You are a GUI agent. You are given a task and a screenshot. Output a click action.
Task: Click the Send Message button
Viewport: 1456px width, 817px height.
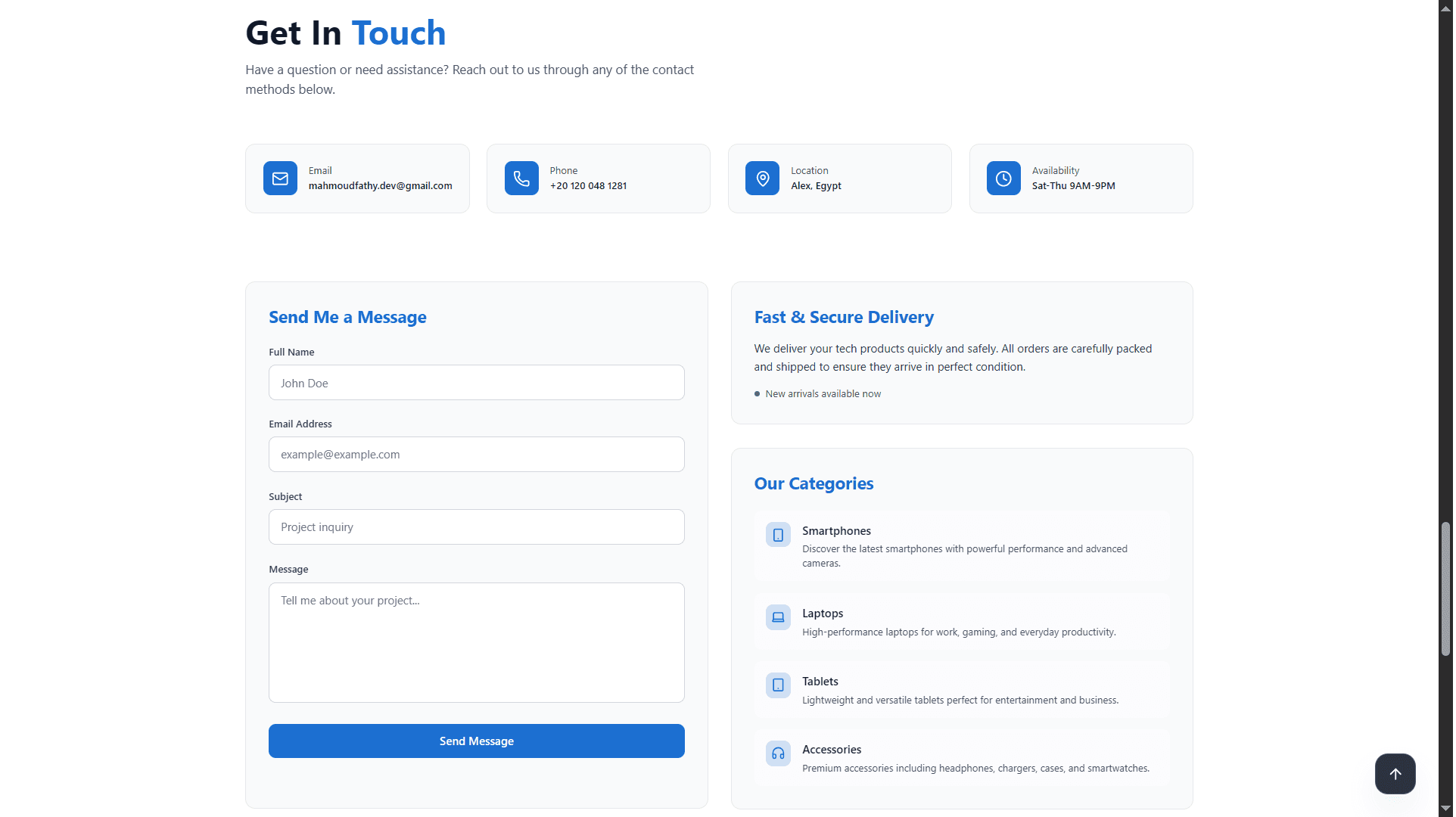477,741
